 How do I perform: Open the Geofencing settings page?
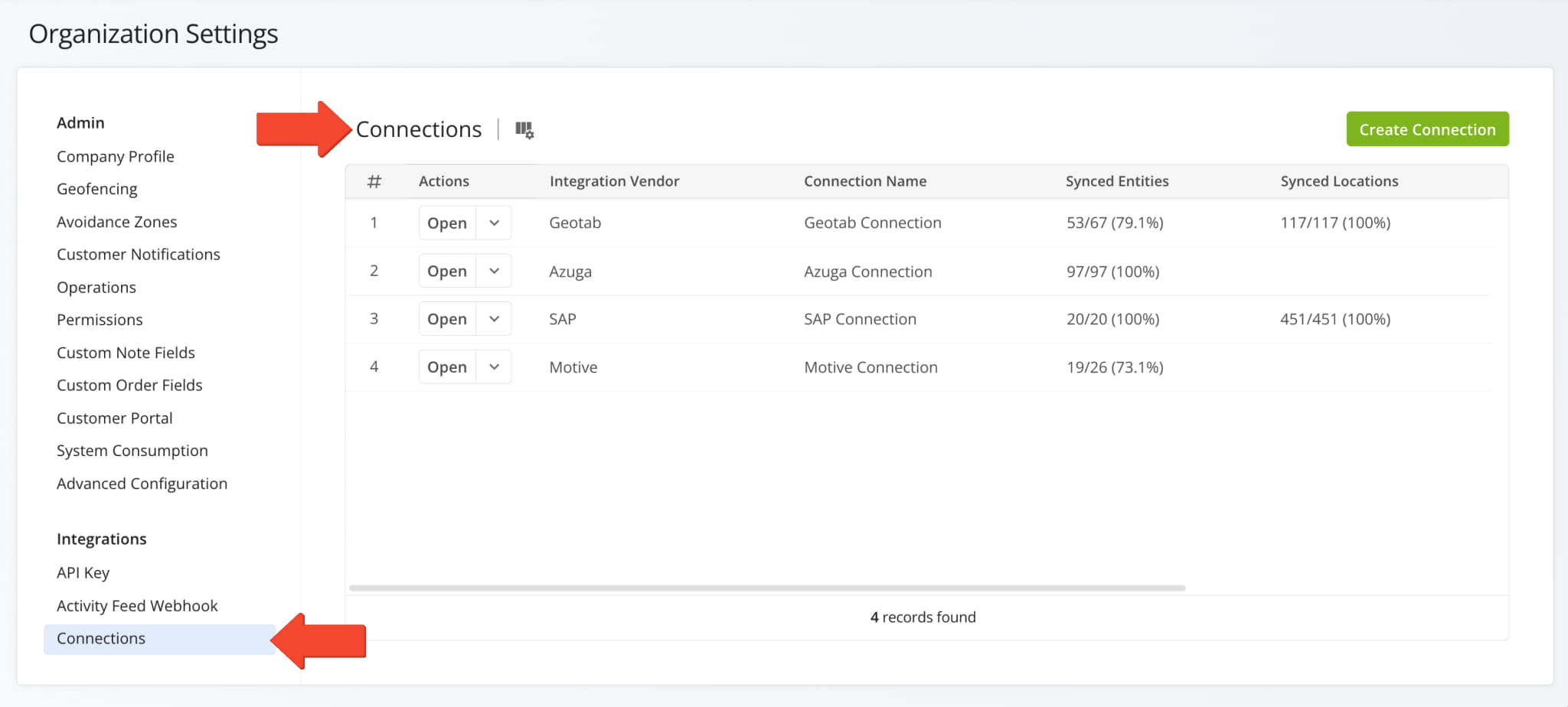(97, 189)
